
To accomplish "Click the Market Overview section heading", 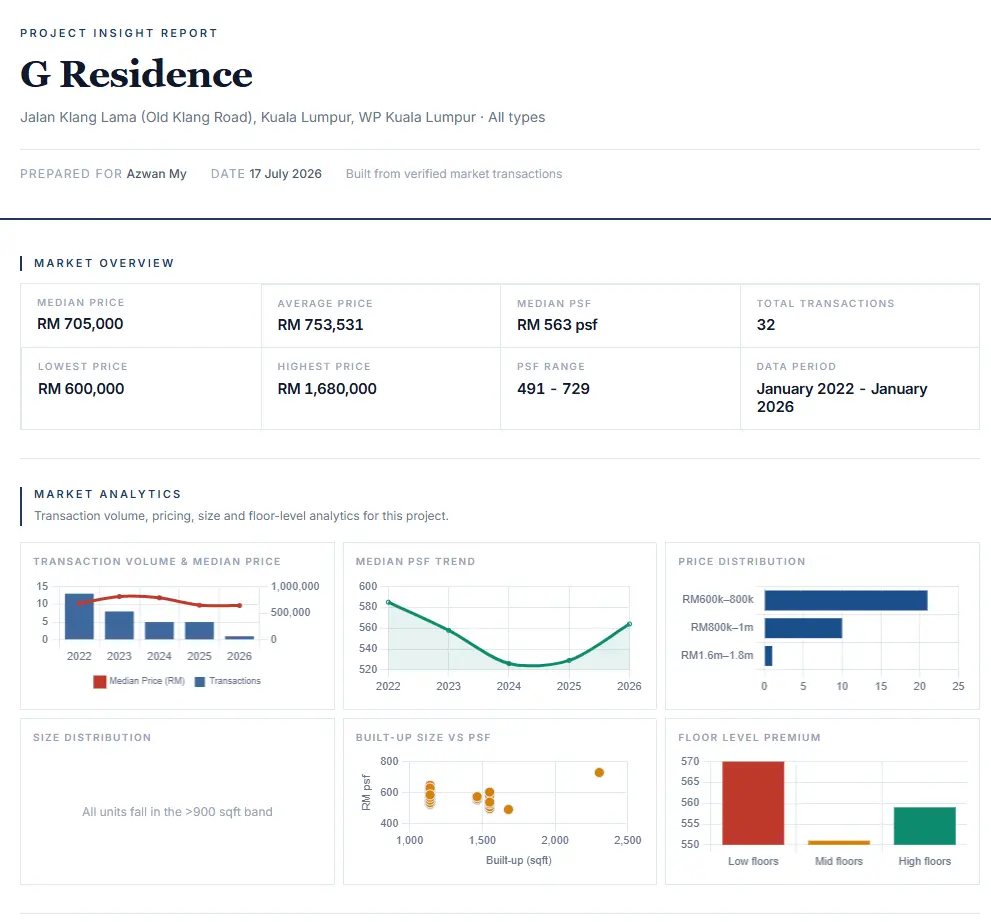I will (104, 263).
